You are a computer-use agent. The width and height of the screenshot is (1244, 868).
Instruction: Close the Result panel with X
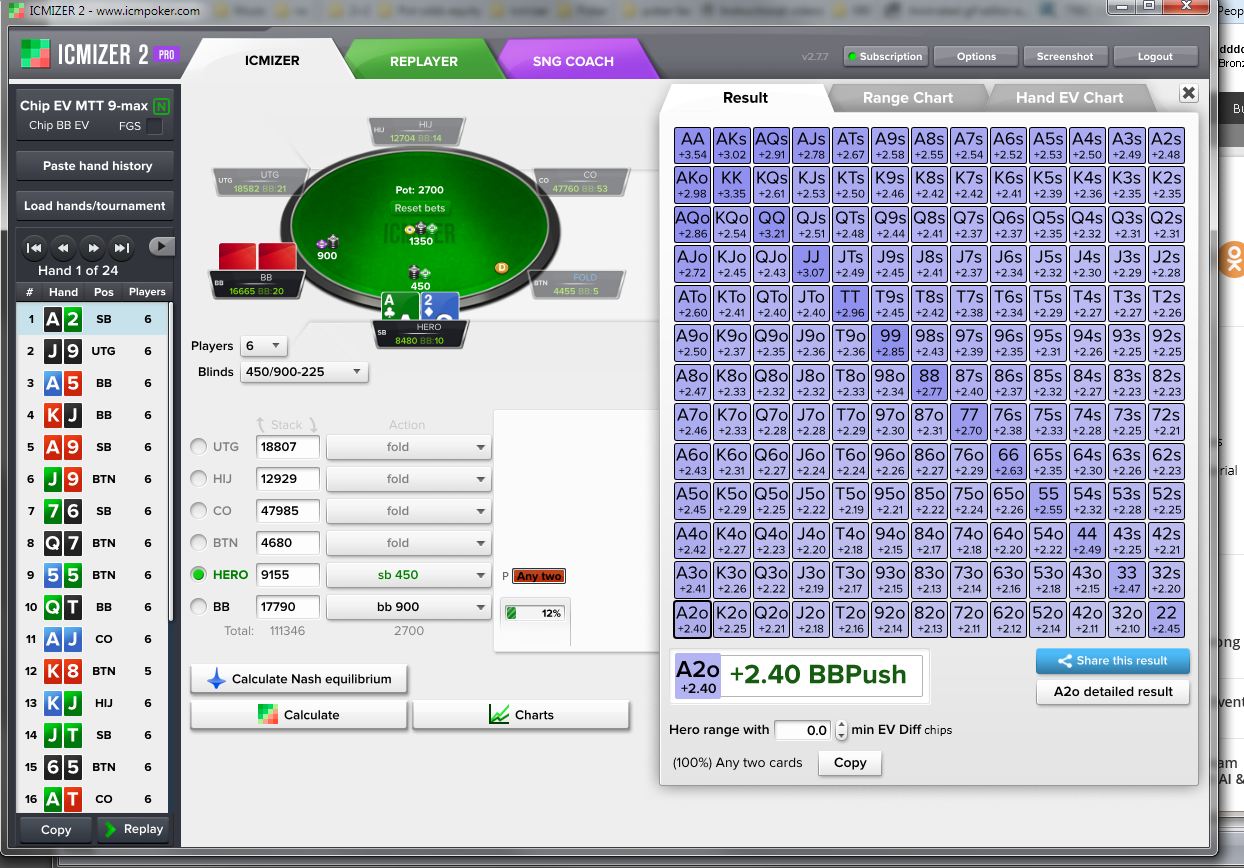click(x=1188, y=93)
